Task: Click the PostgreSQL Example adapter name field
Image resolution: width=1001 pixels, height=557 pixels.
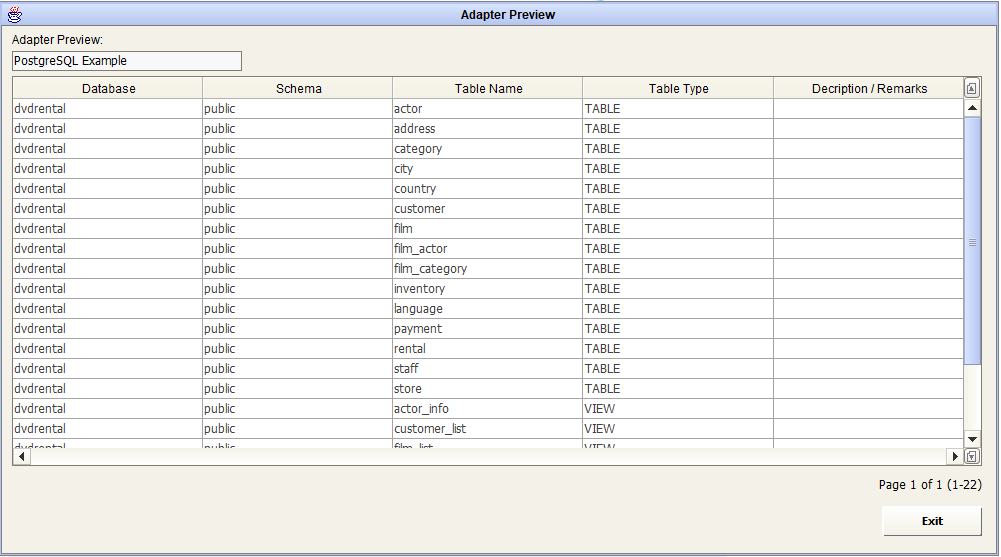Action: tap(127, 61)
